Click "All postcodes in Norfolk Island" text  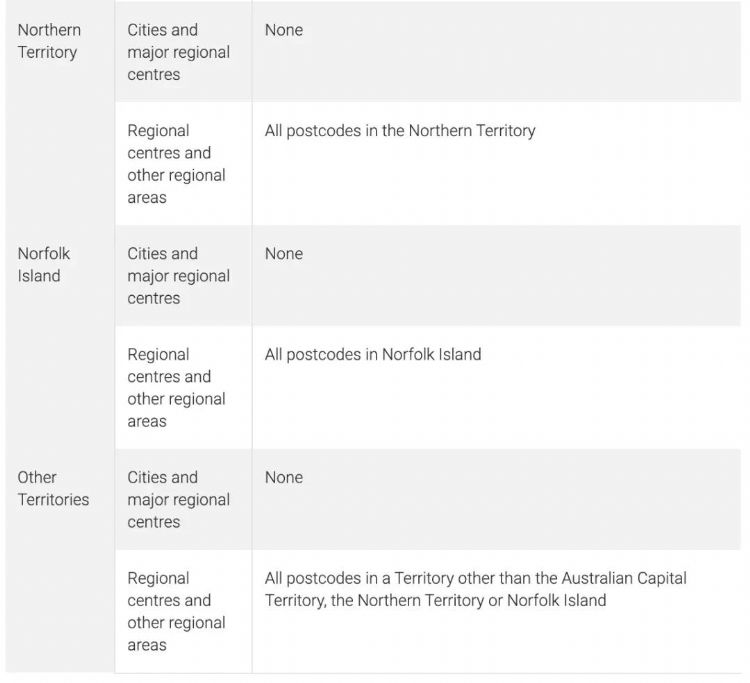point(373,354)
